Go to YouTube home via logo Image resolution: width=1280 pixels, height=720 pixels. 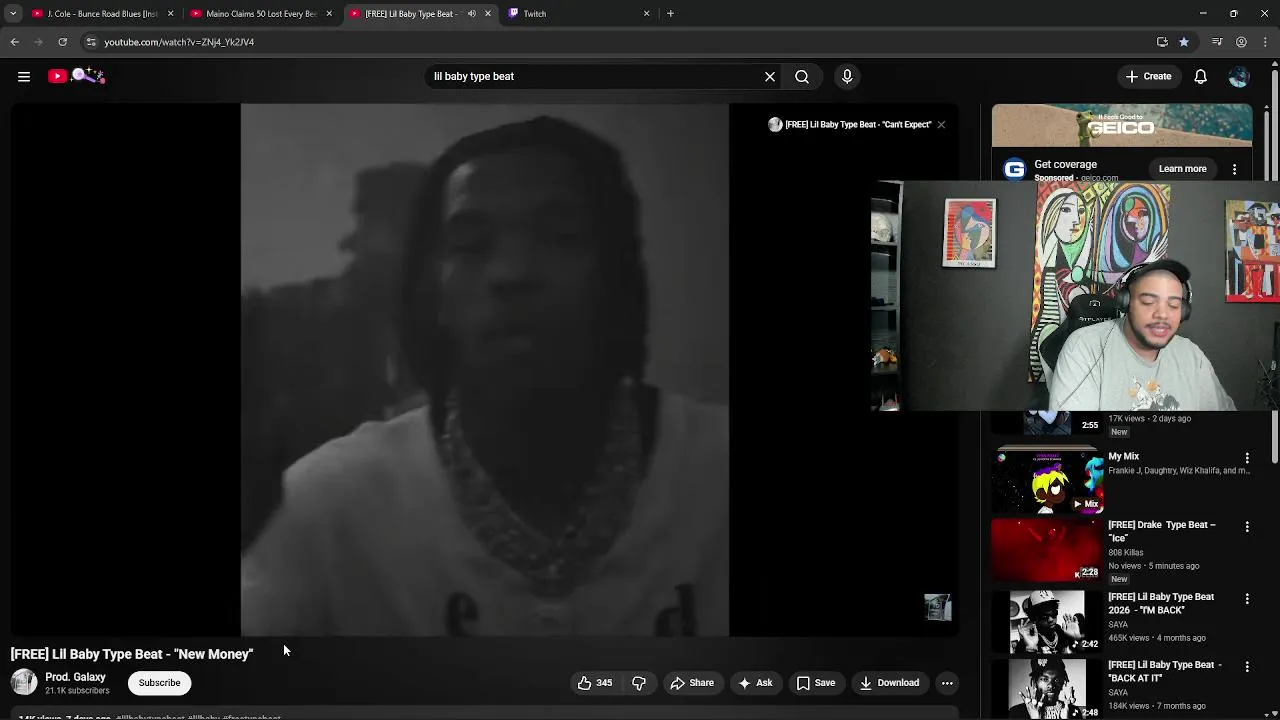tap(75, 76)
